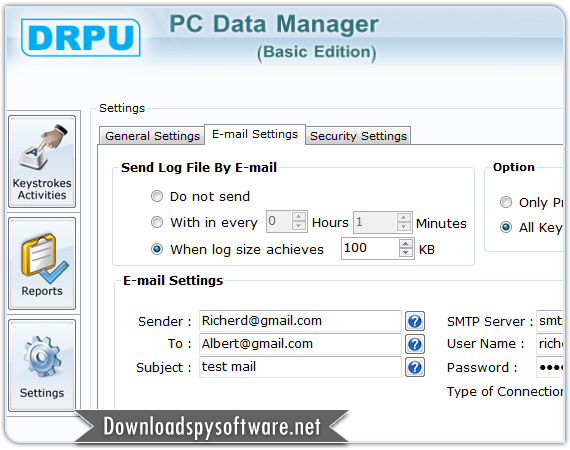This screenshot has height=450, width=570.
Task: Click the Subject field containing test mail
Action: coord(300,367)
